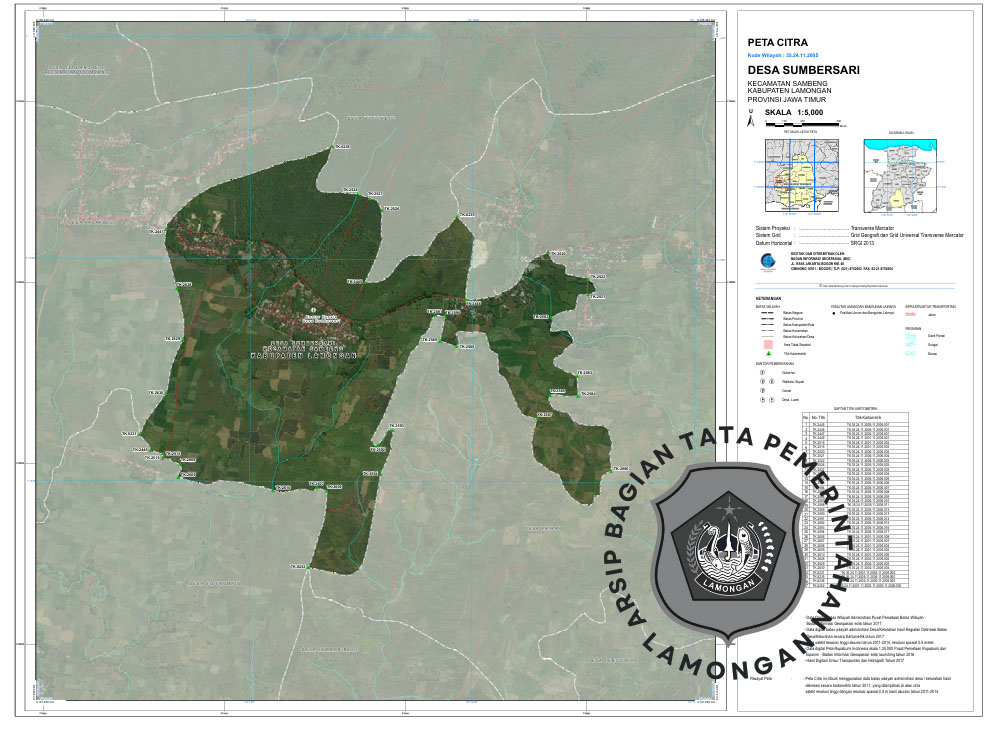Click the black facility dot legend symbol

pos(834,313)
